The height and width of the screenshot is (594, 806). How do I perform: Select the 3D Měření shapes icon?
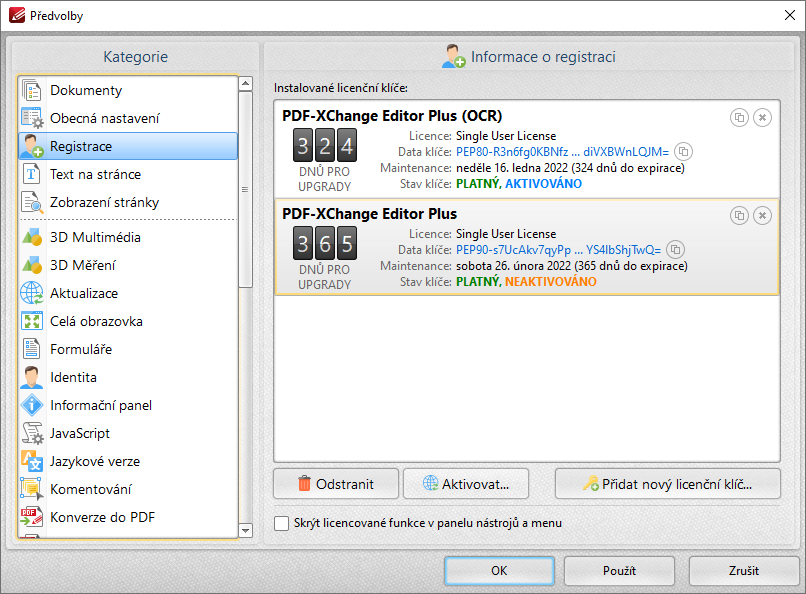(x=31, y=265)
